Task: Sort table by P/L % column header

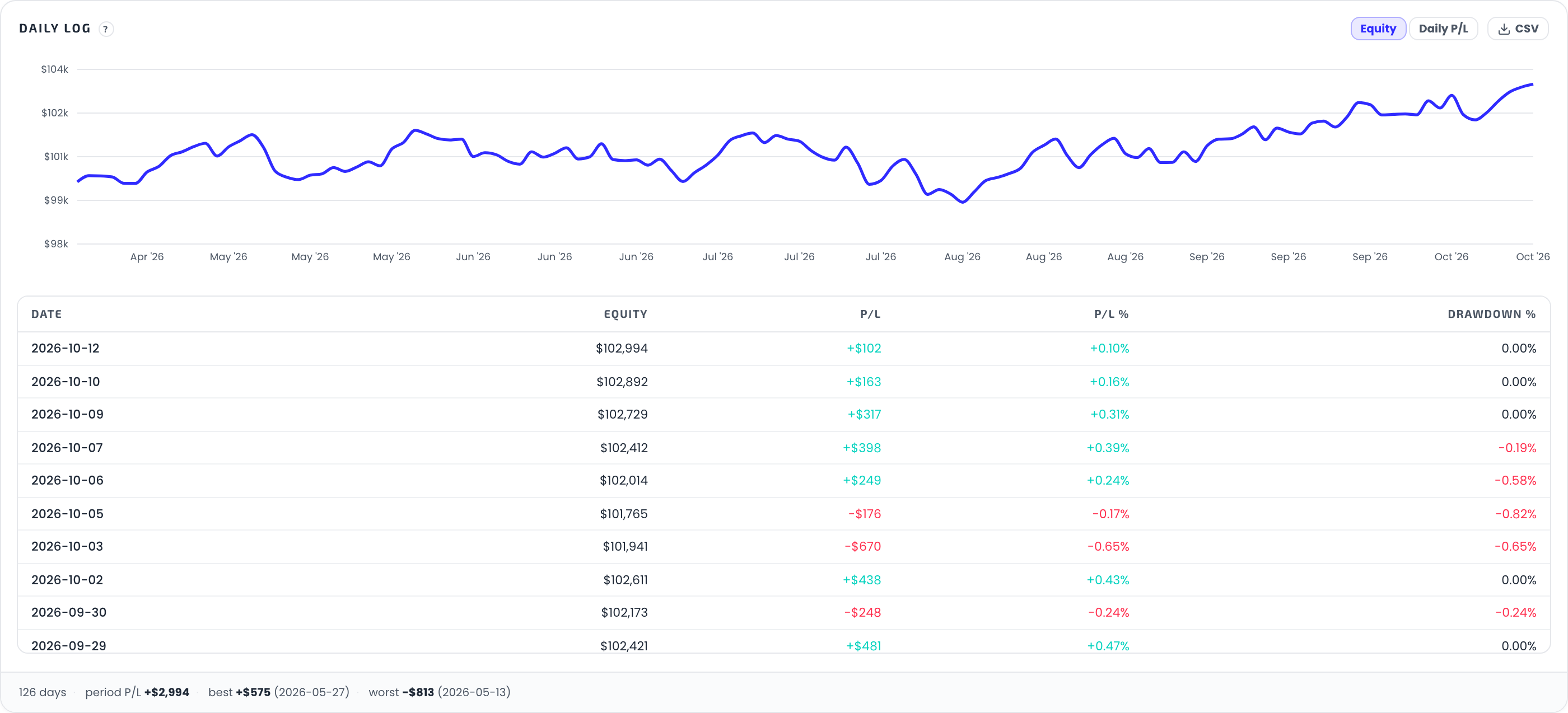Action: pyautogui.click(x=1112, y=314)
